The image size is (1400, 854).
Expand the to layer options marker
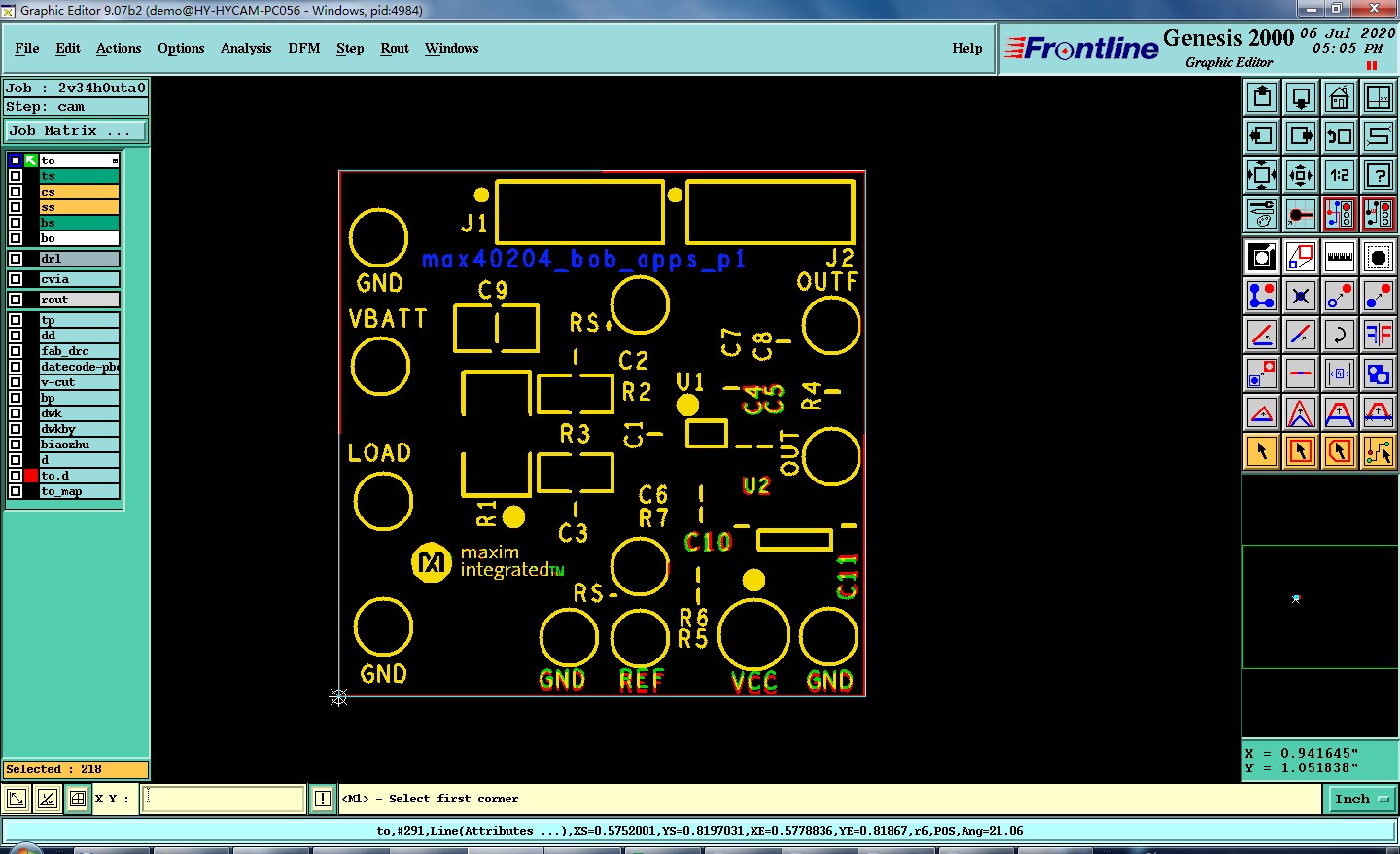pos(115,160)
